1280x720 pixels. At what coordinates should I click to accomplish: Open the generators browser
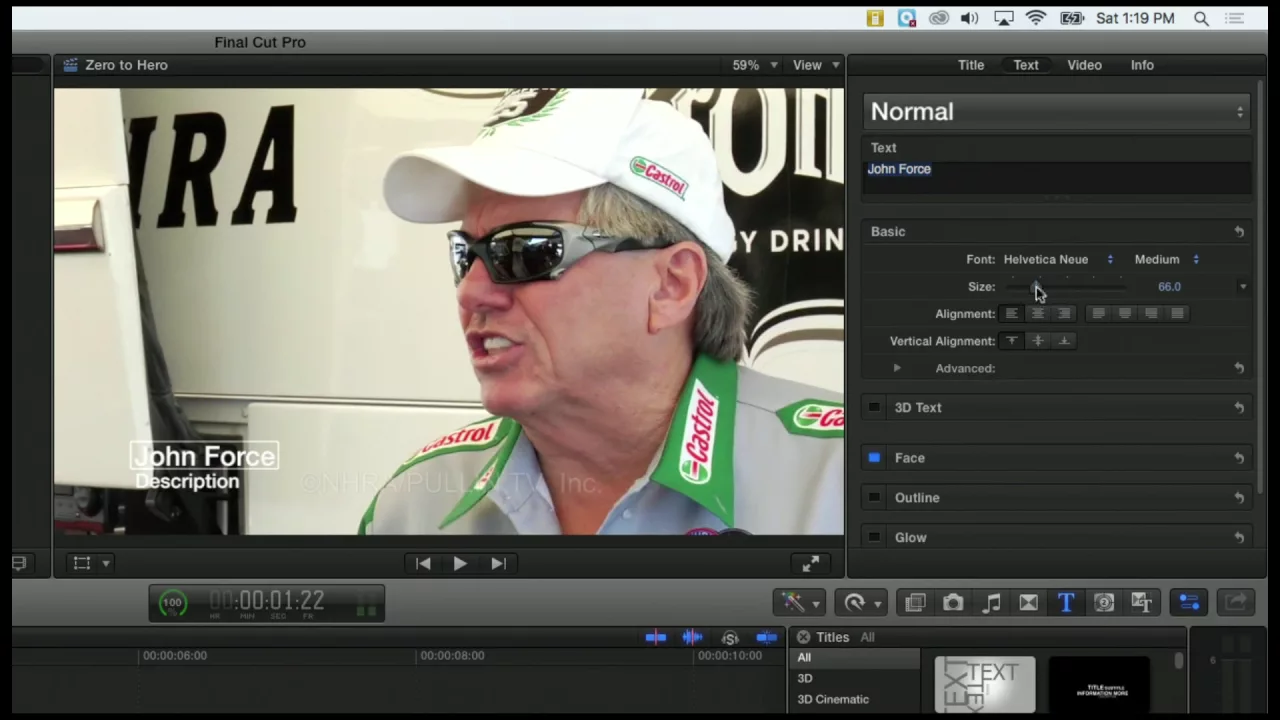click(1104, 602)
